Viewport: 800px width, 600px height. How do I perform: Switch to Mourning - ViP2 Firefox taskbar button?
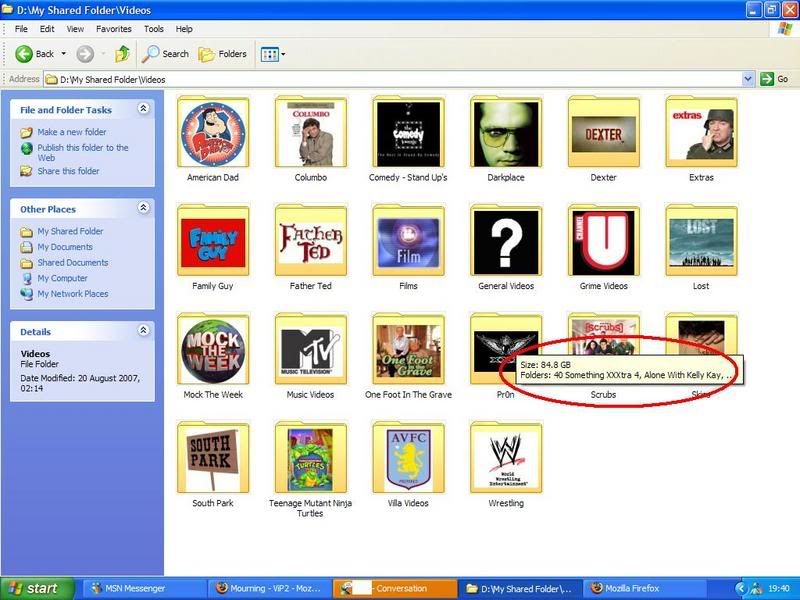269,588
